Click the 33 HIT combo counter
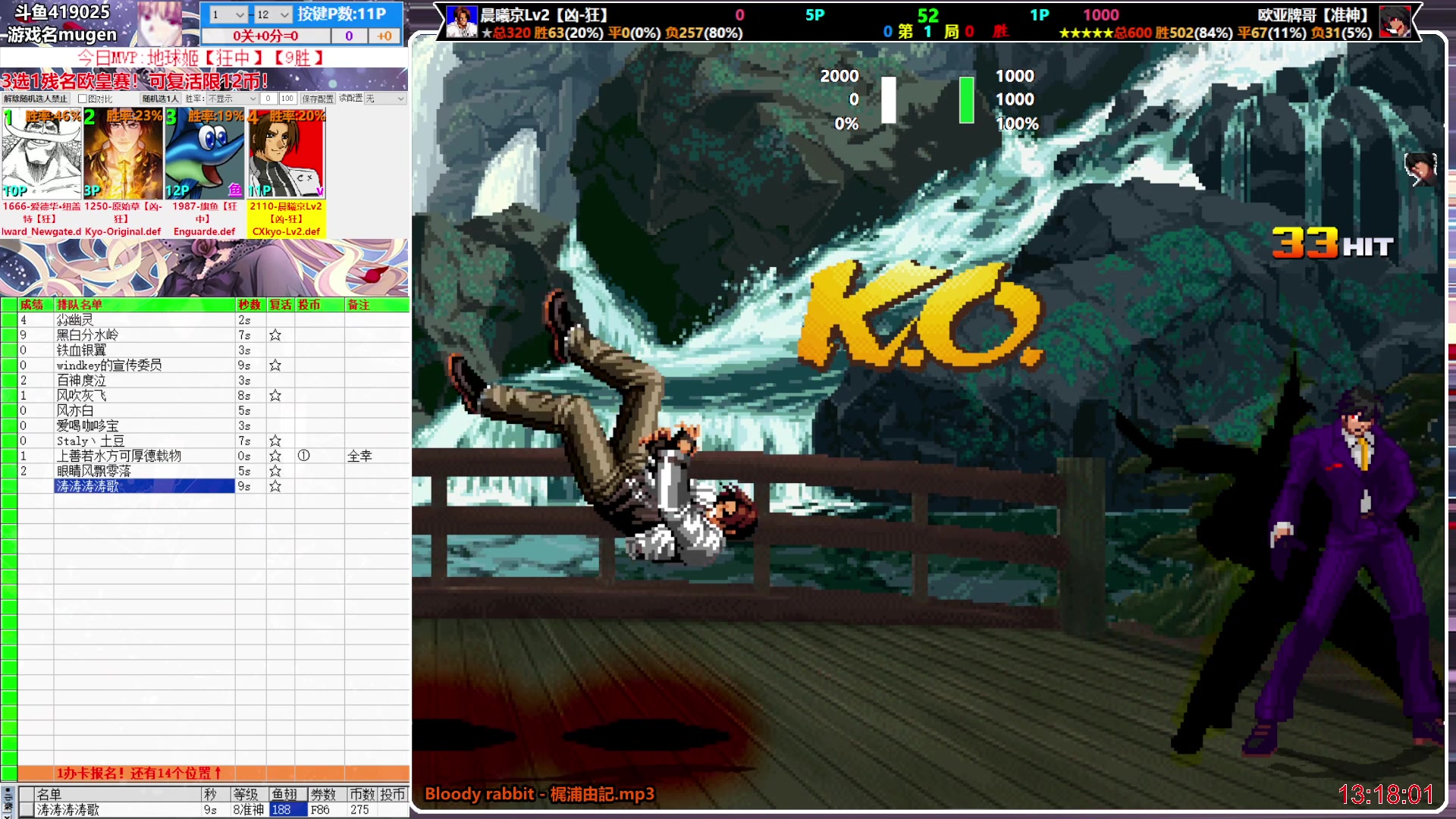This screenshot has width=1456, height=819. [1333, 243]
